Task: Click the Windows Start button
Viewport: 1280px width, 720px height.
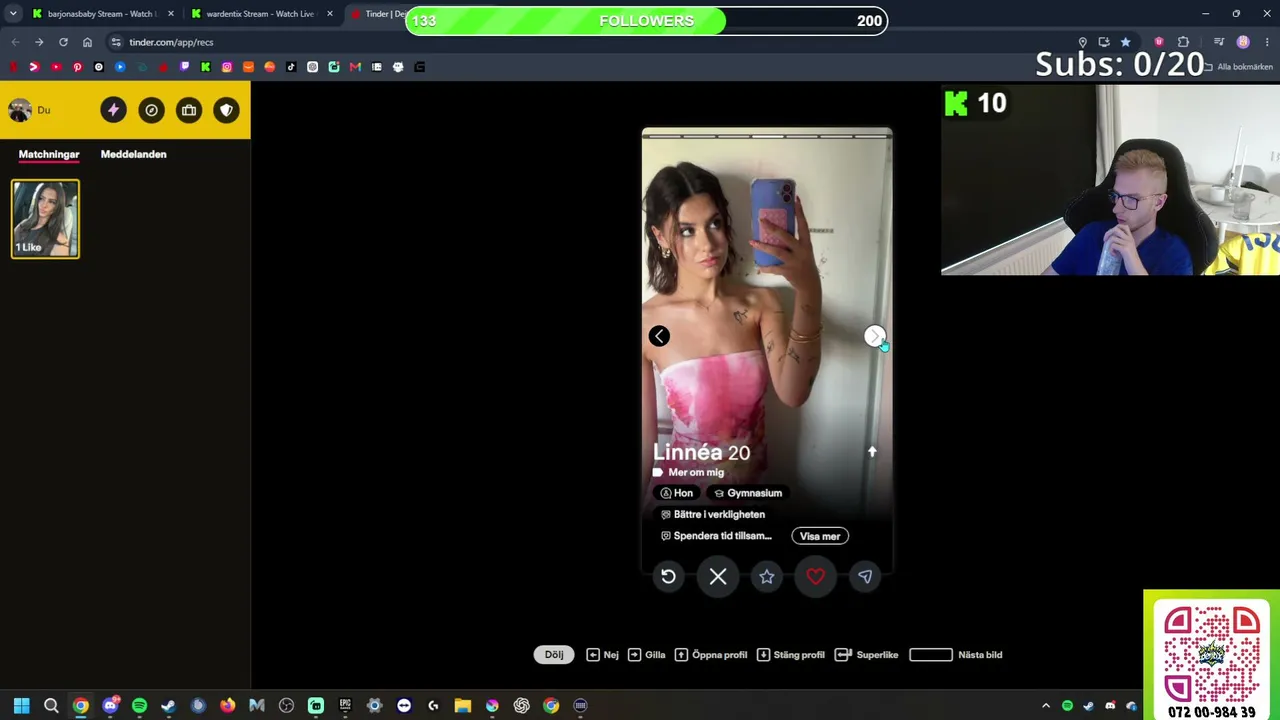Action: pyautogui.click(x=21, y=706)
